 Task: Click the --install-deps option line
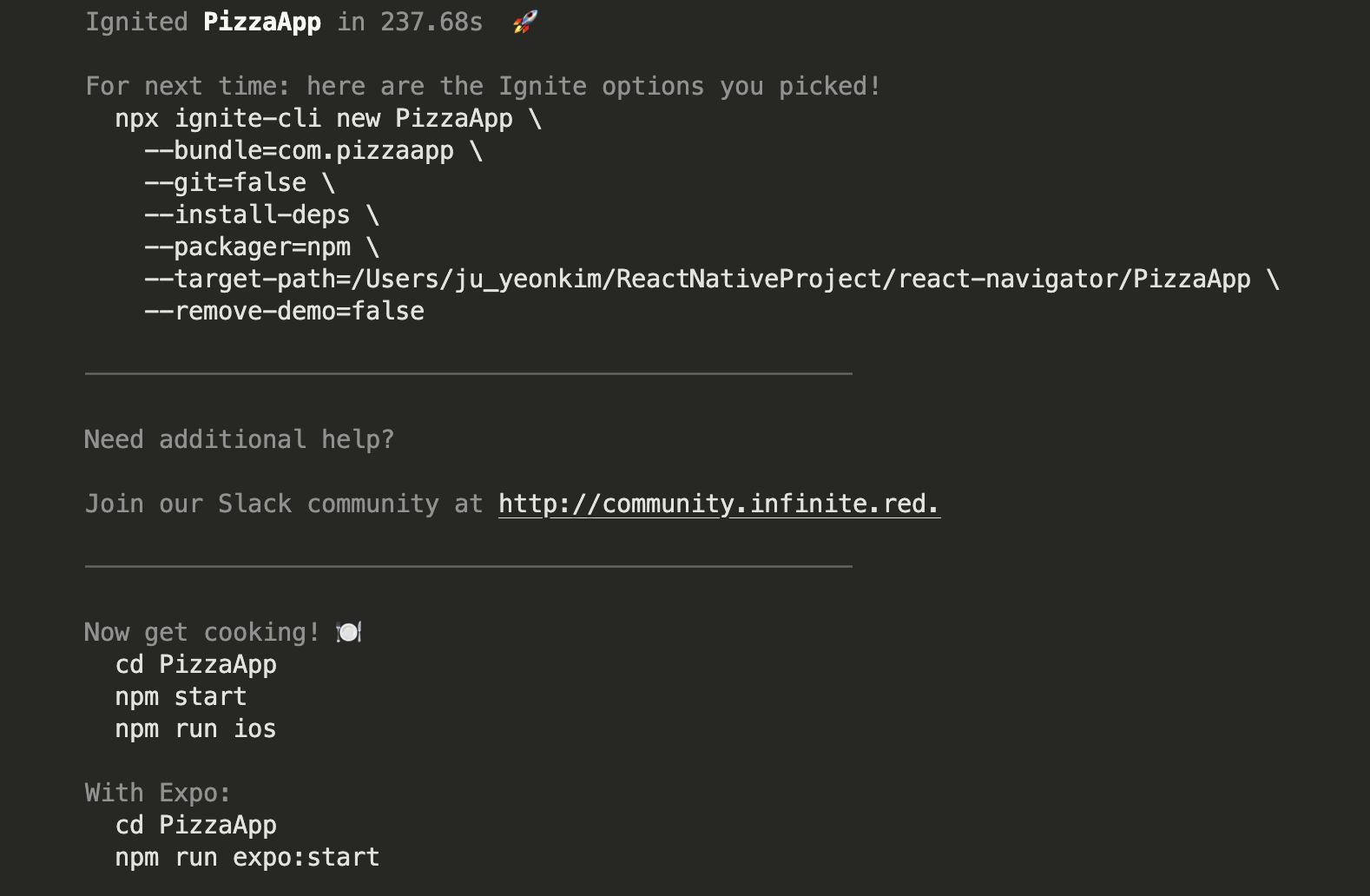point(262,215)
